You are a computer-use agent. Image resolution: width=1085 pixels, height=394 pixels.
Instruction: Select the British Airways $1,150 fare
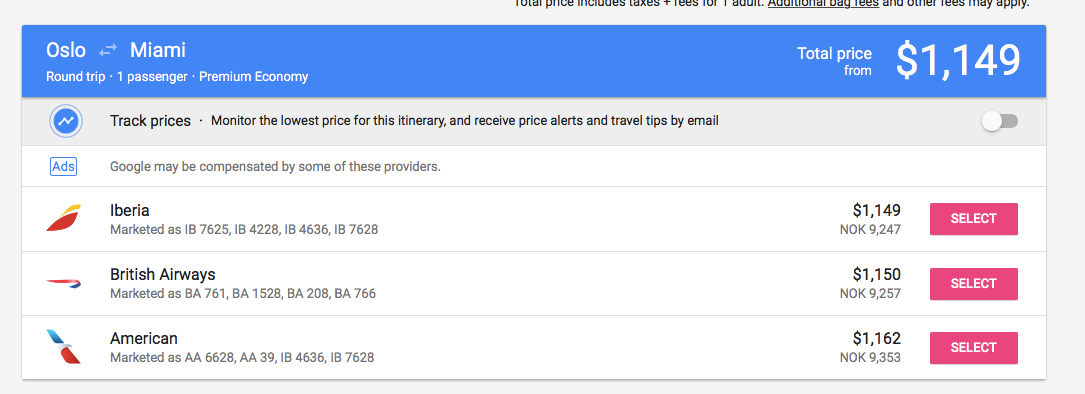click(974, 283)
